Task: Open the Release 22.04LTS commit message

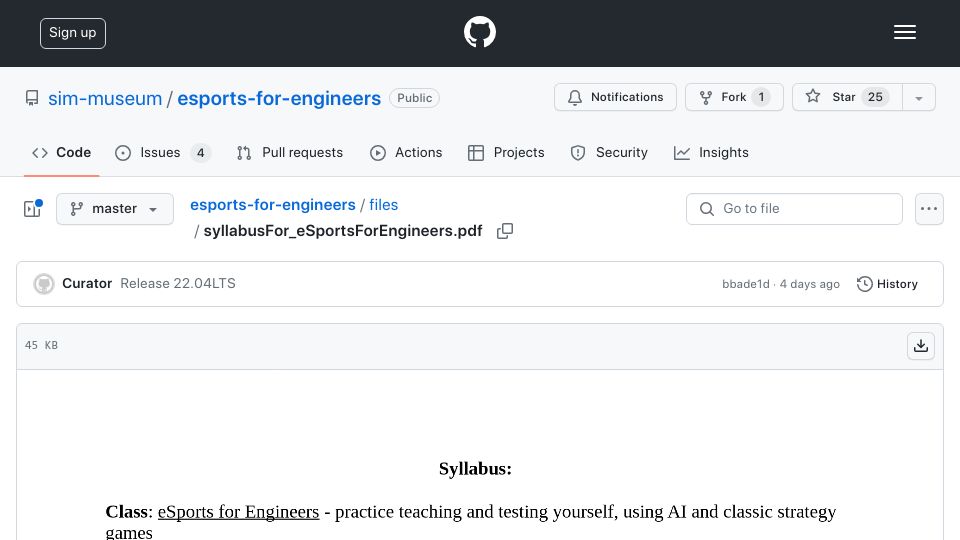Action: [178, 283]
